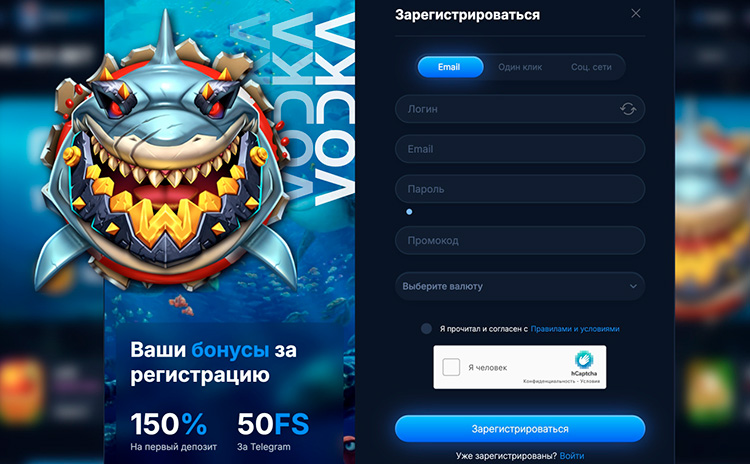Close the registration dialog with the X icon
Viewport: 750px width, 464px height.
click(636, 13)
